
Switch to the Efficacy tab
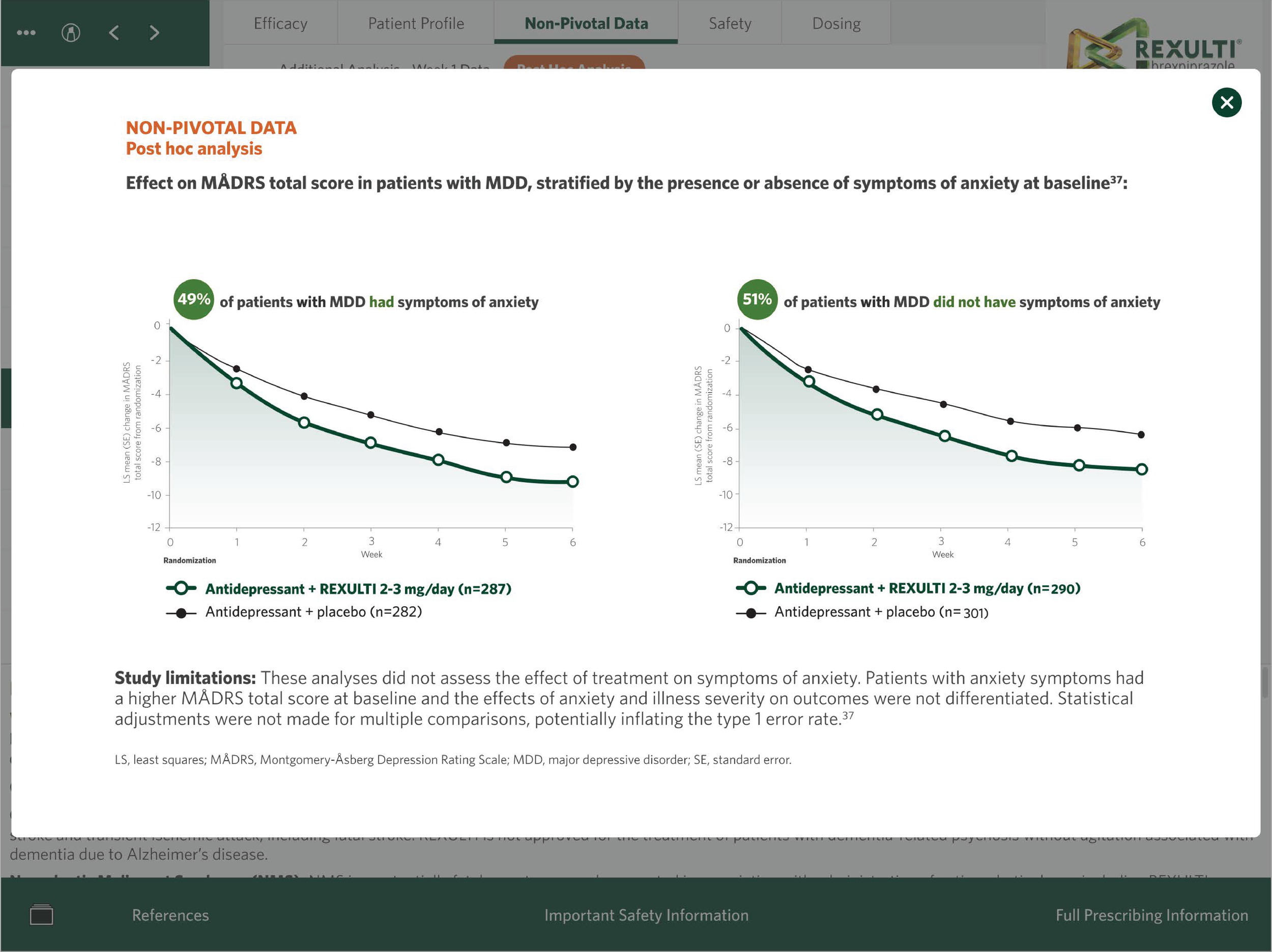pyautogui.click(x=281, y=23)
